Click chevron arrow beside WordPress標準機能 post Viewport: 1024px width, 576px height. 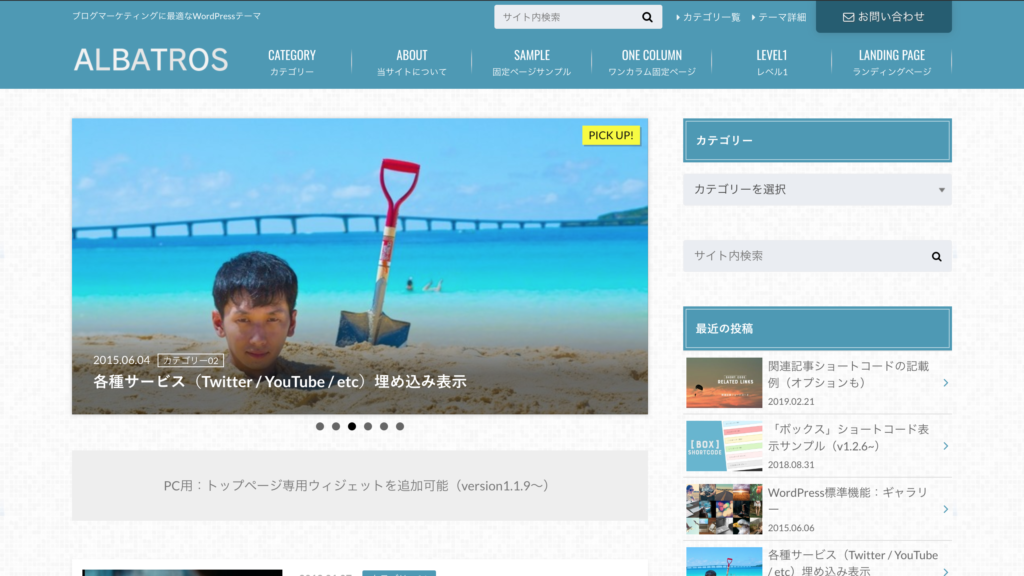click(946, 509)
